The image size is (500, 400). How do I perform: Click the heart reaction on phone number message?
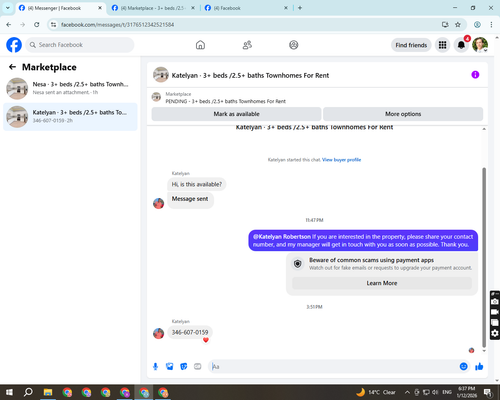click(206, 340)
